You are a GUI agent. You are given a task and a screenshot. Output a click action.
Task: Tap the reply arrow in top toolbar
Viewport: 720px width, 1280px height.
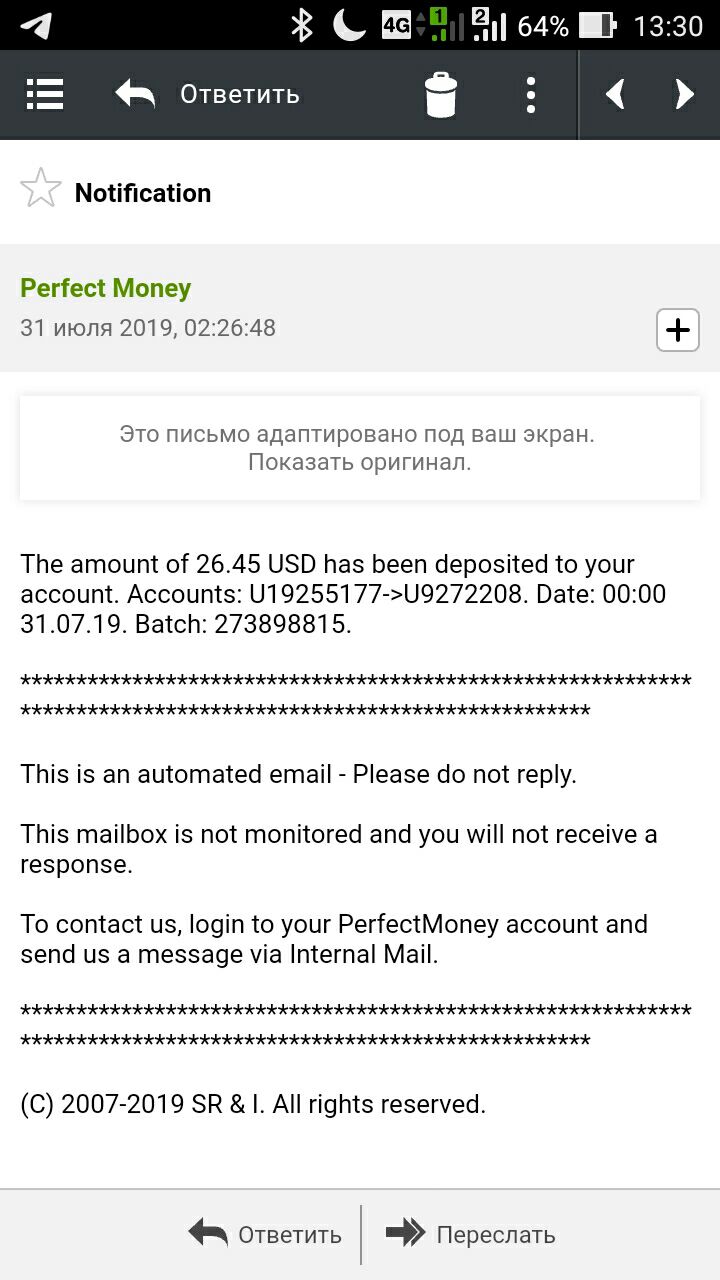pos(135,95)
